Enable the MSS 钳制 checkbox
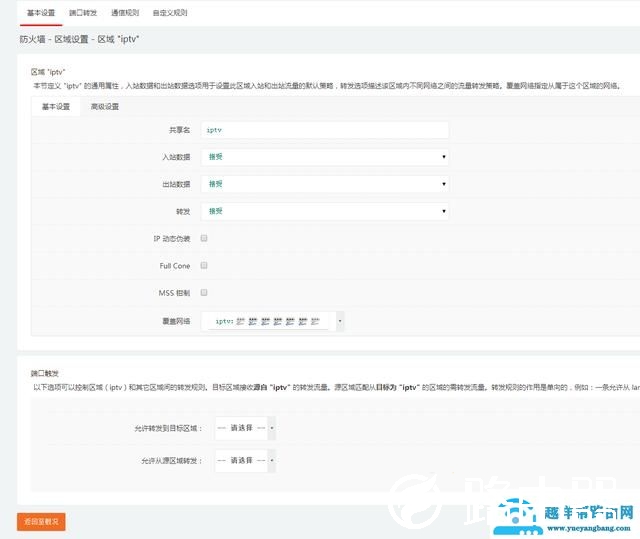This screenshot has width=640, height=539. [204, 293]
